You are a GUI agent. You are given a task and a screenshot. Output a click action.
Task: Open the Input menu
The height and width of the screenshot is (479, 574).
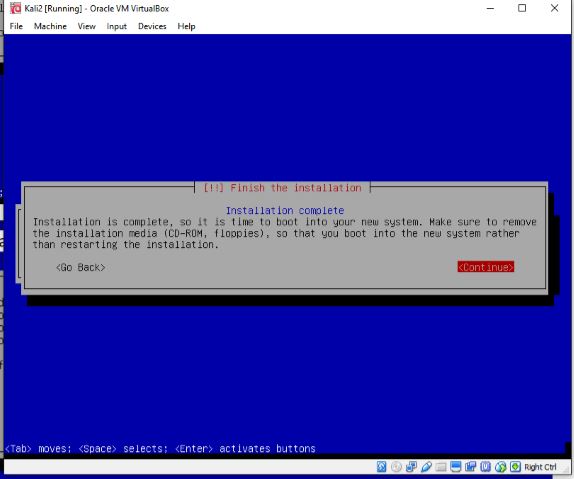pos(116,26)
